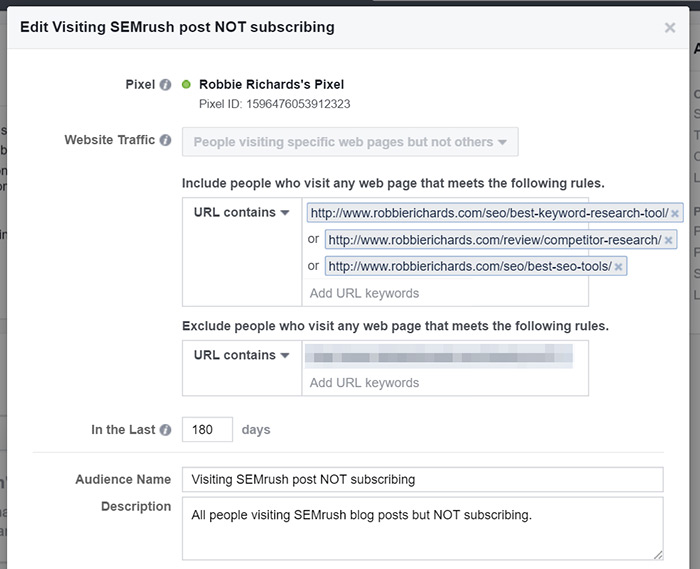Select the best-keyword-research-tool URL tag
This screenshot has width=700, height=569.
[x=488, y=214]
